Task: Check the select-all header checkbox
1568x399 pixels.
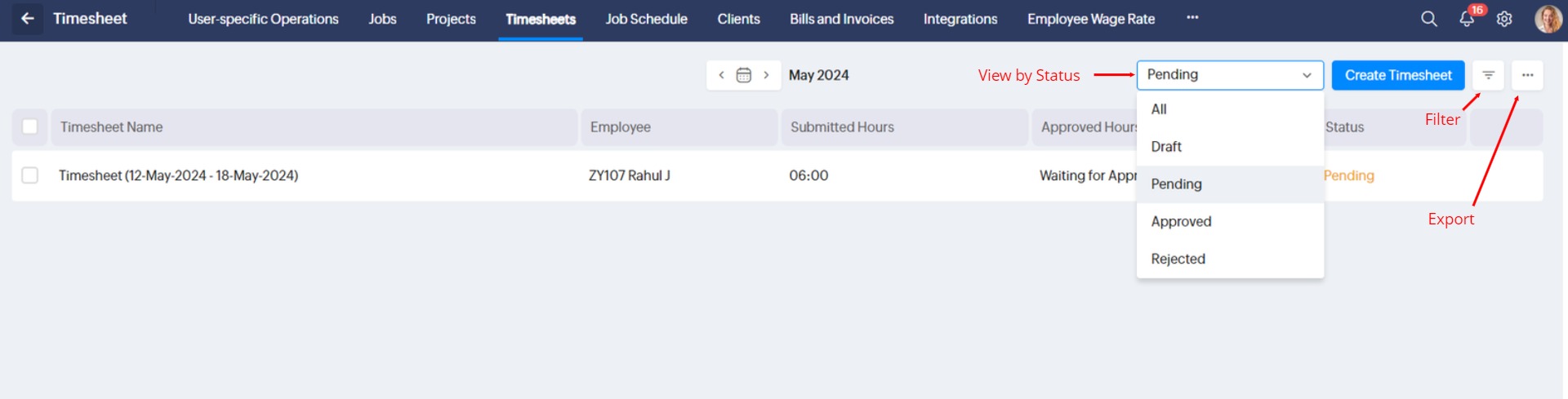Action: click(30, 126)
